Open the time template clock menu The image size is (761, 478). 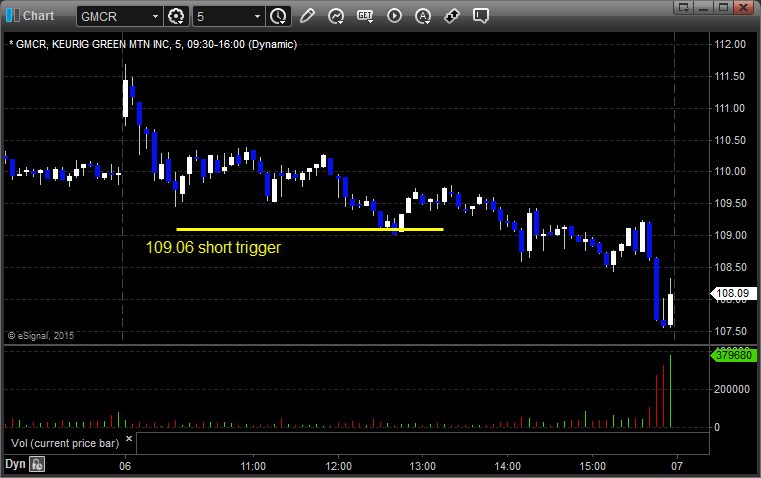278,16
